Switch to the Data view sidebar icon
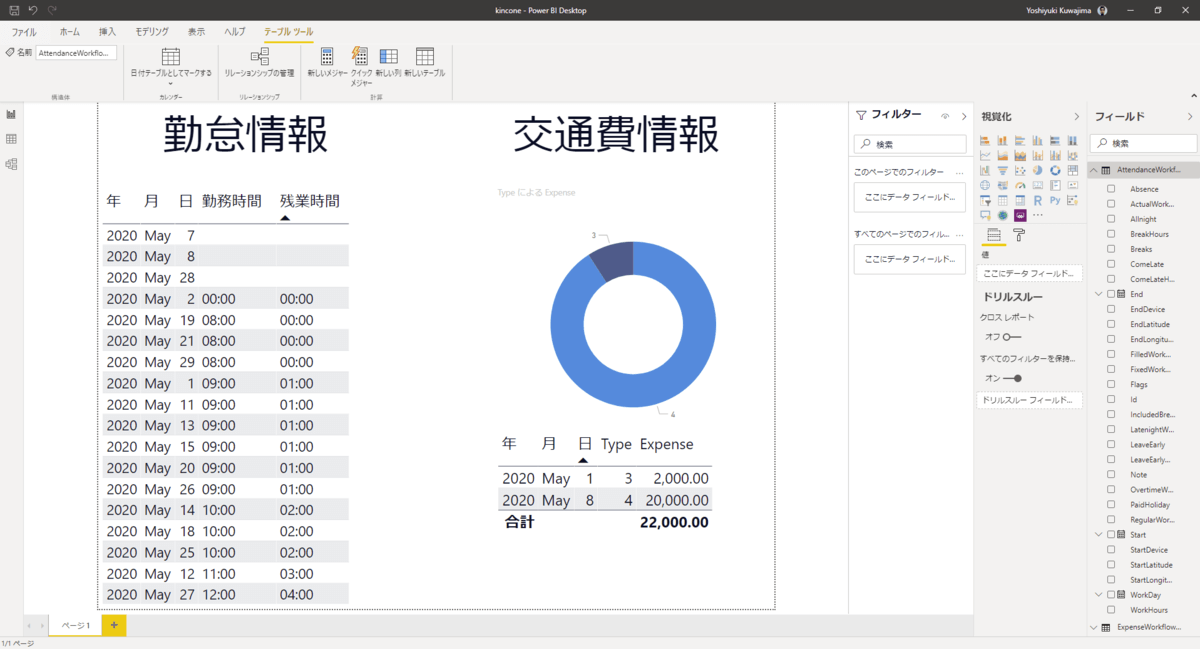 [x=11, y=139]
